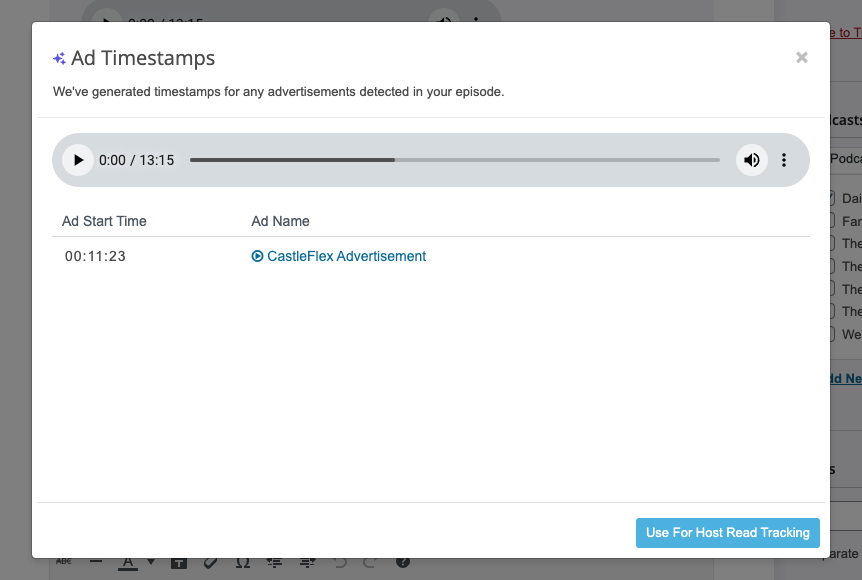
Task: Toggle the 'Far' checkbox in background page
Action: 832,221
